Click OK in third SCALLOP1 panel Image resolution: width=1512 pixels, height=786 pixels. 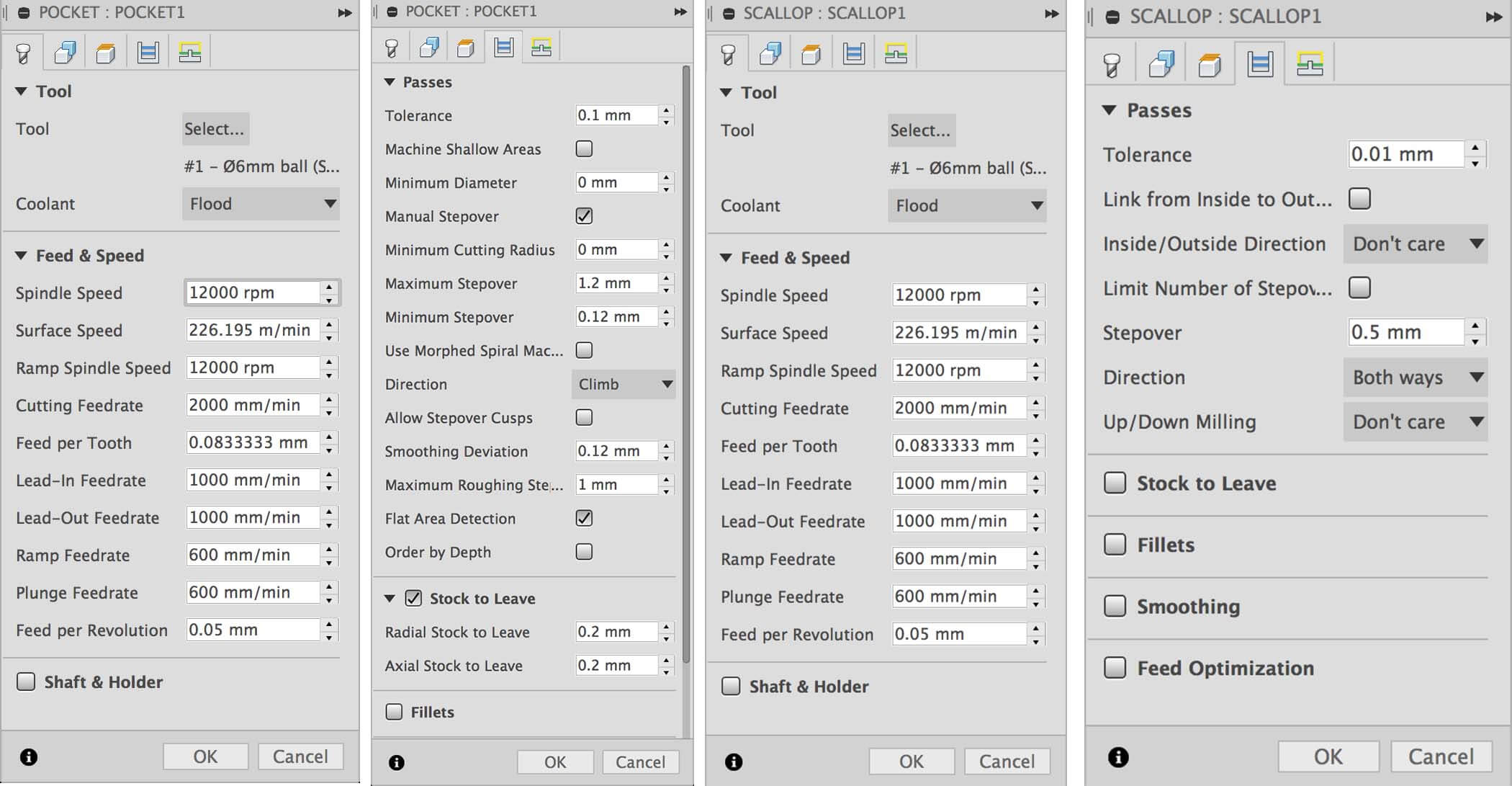click(912, 762)
